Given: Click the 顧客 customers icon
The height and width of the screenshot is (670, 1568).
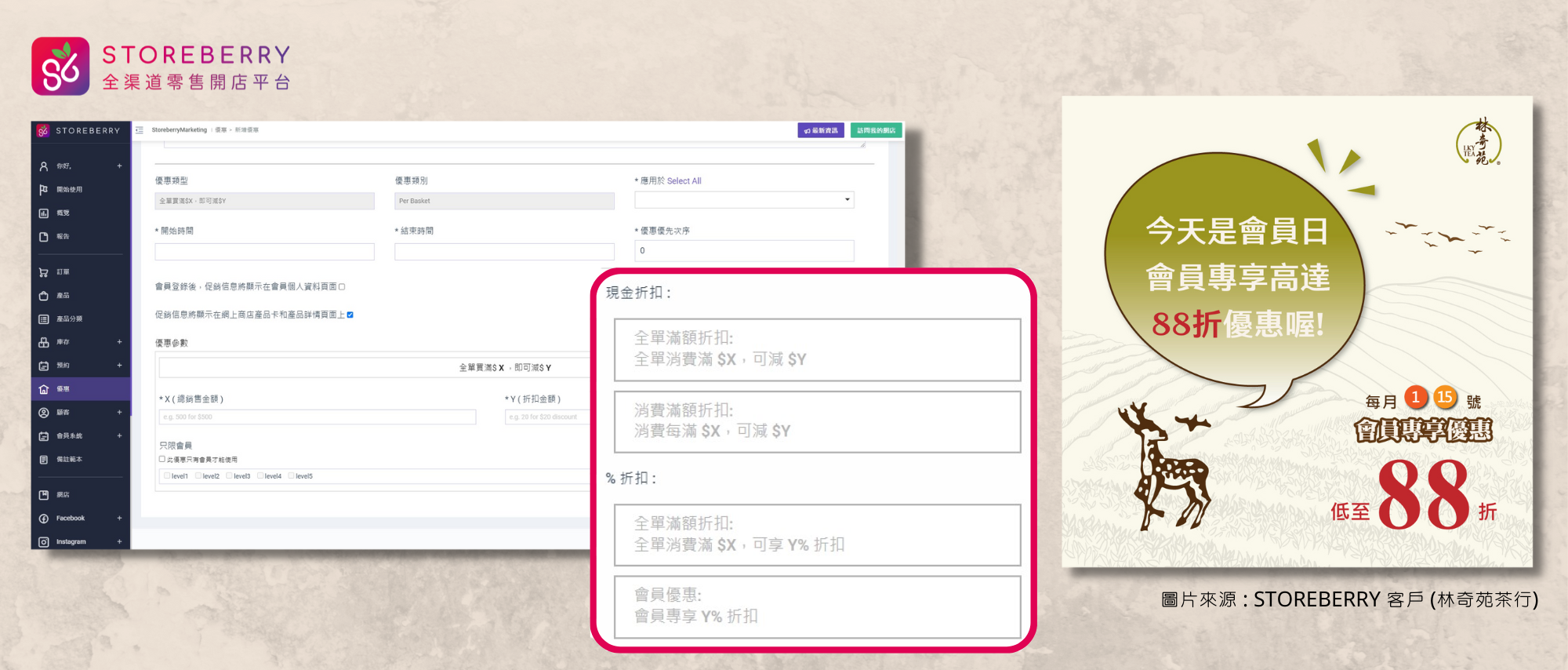Looking at the screenshot, I should point(44,413).
